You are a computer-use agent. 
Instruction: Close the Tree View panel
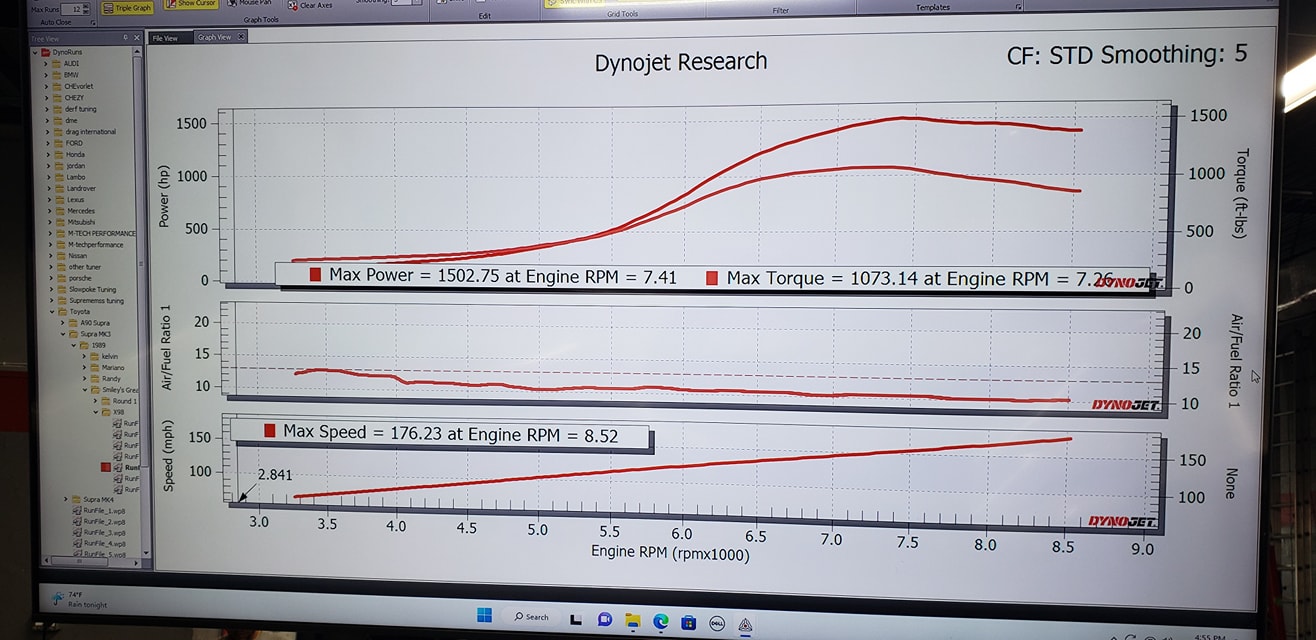coord(135,38)
